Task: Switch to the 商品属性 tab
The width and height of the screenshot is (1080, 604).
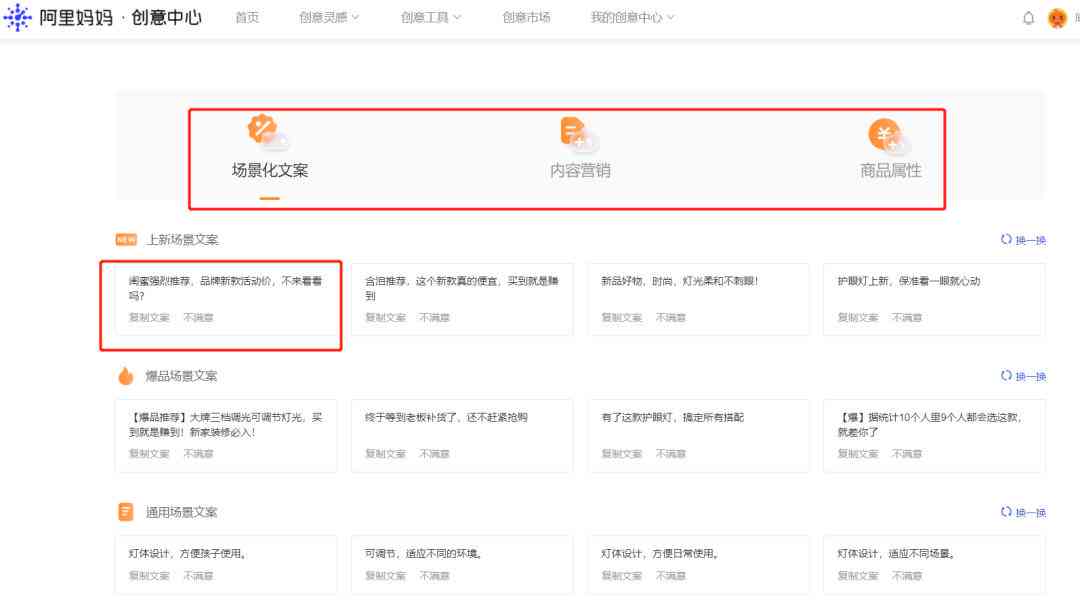Action: coord(891,150)
